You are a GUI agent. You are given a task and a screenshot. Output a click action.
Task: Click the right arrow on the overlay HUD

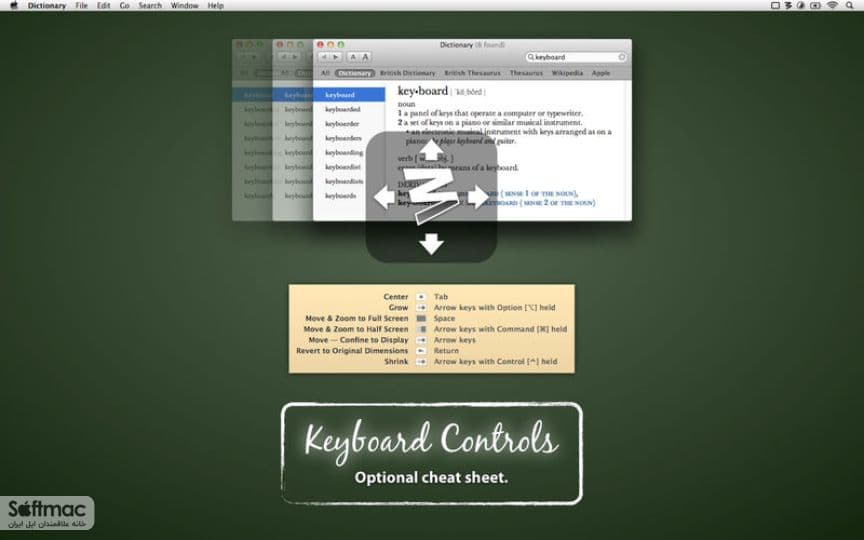(478, 197)
